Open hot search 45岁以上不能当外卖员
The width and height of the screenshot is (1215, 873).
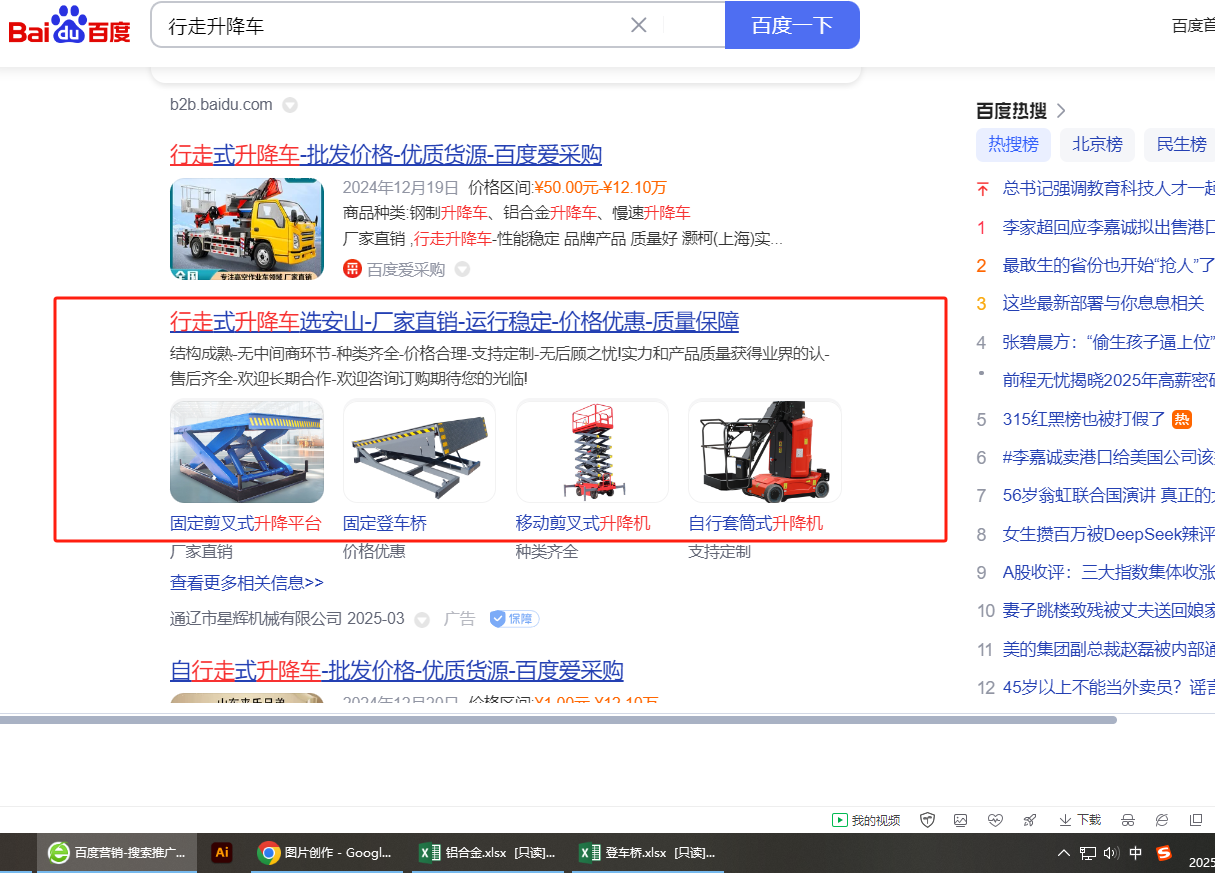click(1109, 688)
